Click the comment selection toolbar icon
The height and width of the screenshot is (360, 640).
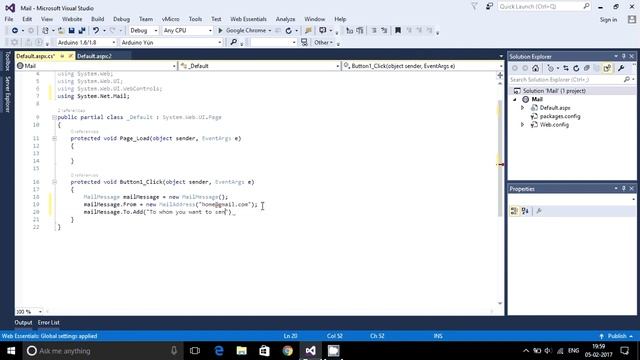tap(373, 31)
